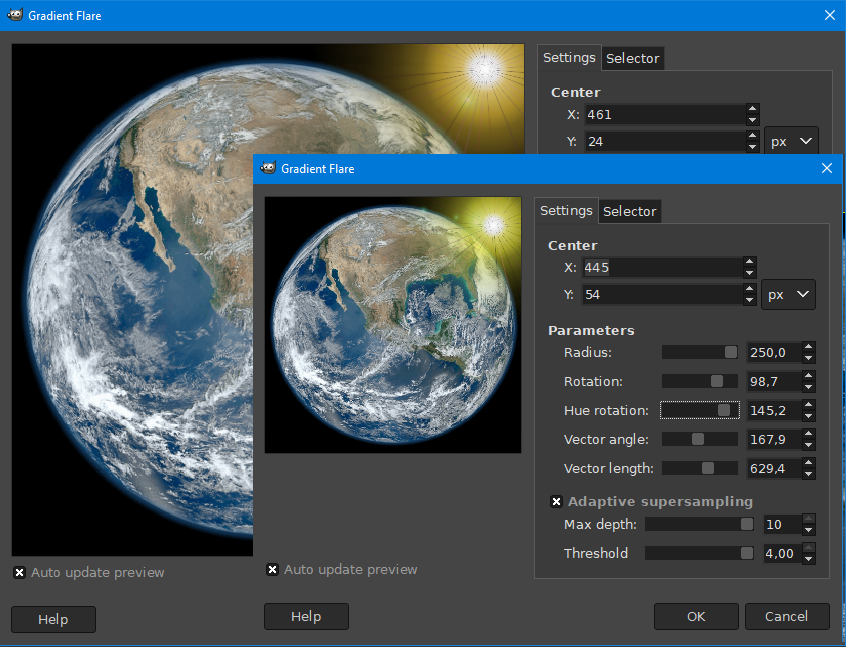Image resolution: width=846 pixels, height=647 pixels.
Task: Increase Center X up arrow in back window
Action: (753, 108)
